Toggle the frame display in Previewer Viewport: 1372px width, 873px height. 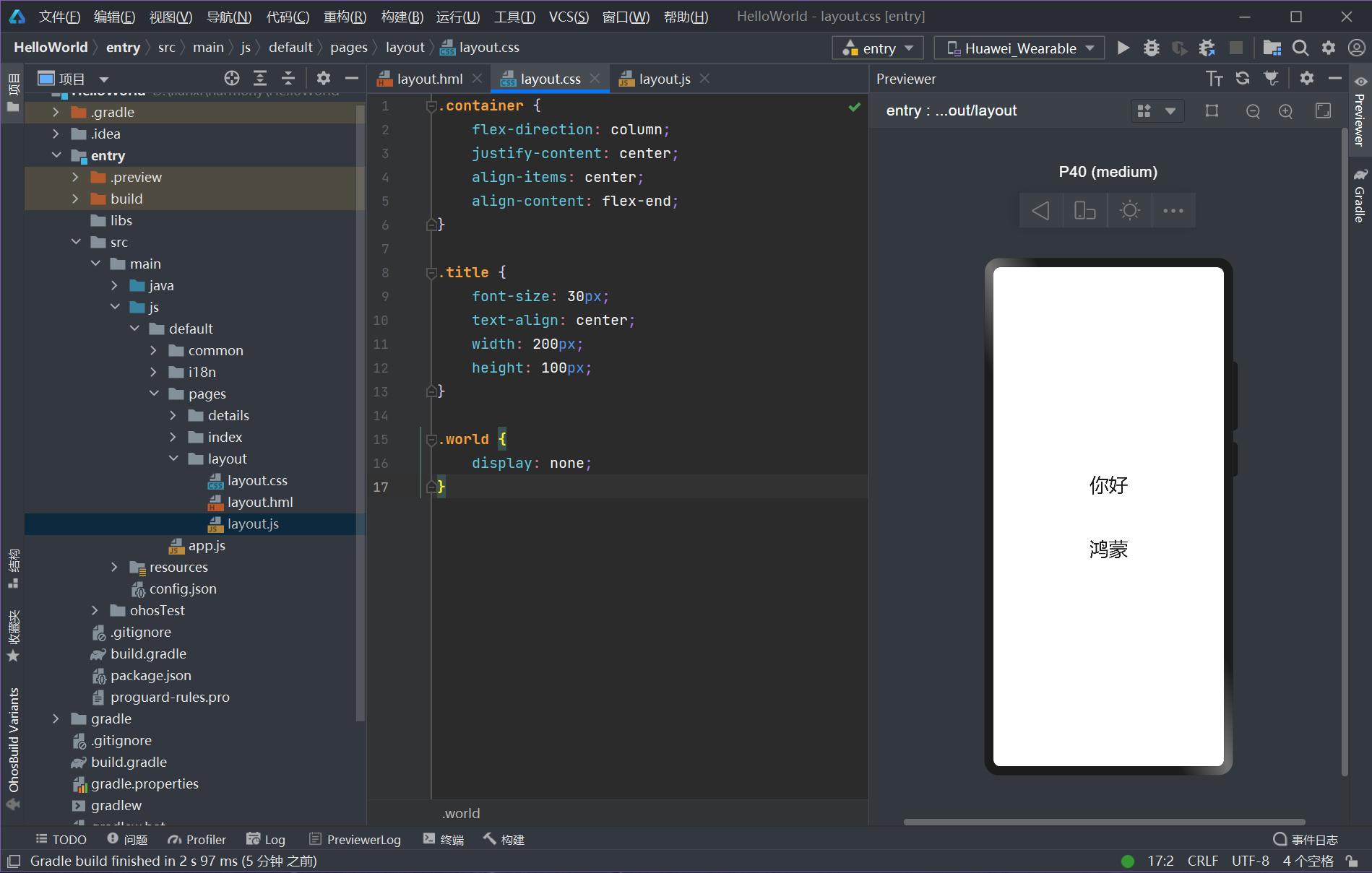click(1212, 110)
